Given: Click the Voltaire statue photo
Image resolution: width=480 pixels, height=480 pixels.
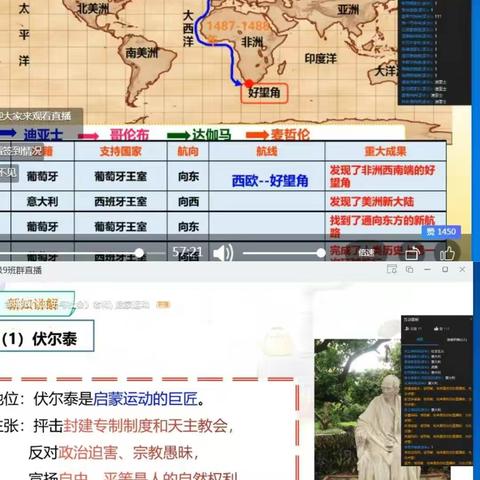Looking at the screenshot, I should [358, 409].
